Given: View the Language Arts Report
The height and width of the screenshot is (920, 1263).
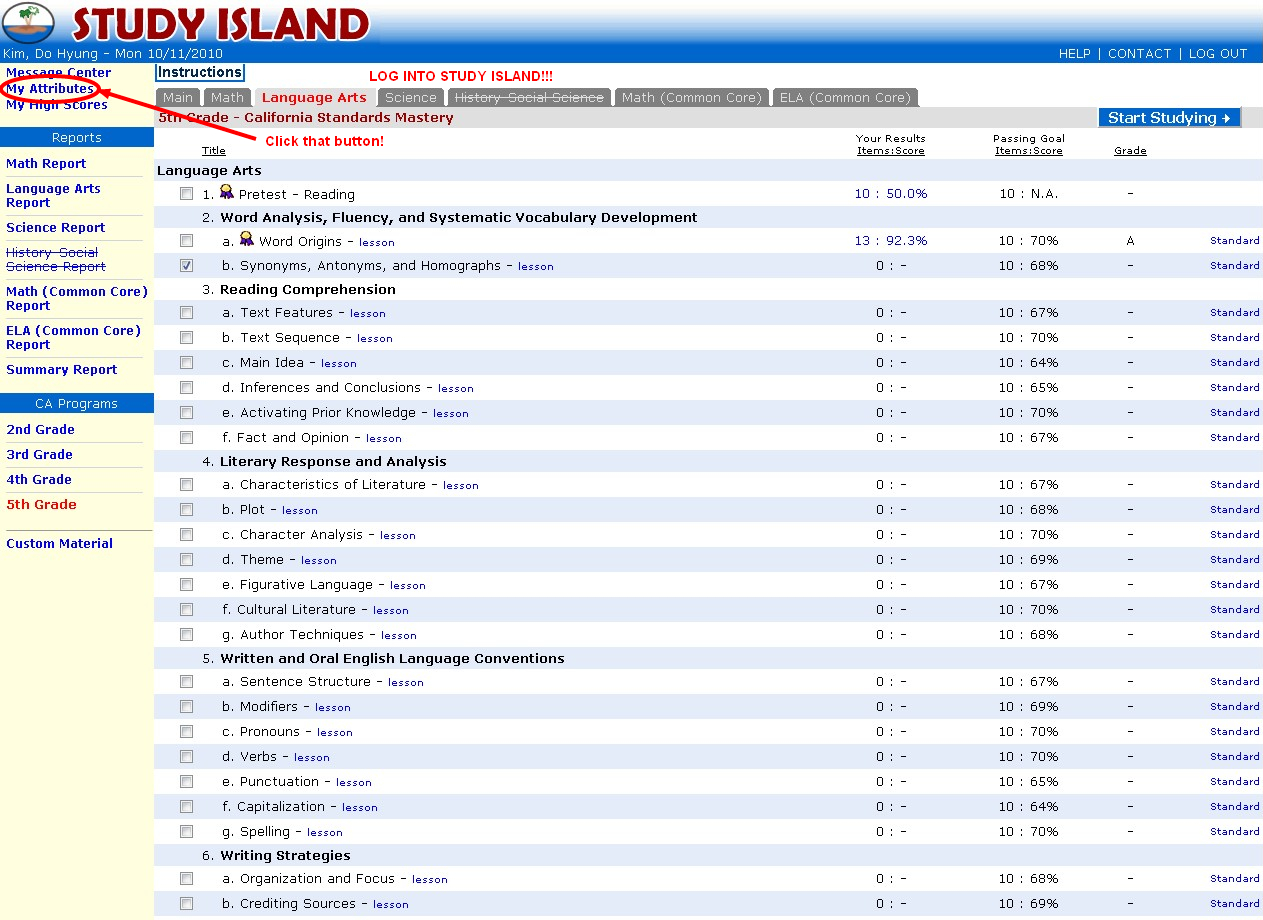Looking at the screenshot, I should click(54, 195).
